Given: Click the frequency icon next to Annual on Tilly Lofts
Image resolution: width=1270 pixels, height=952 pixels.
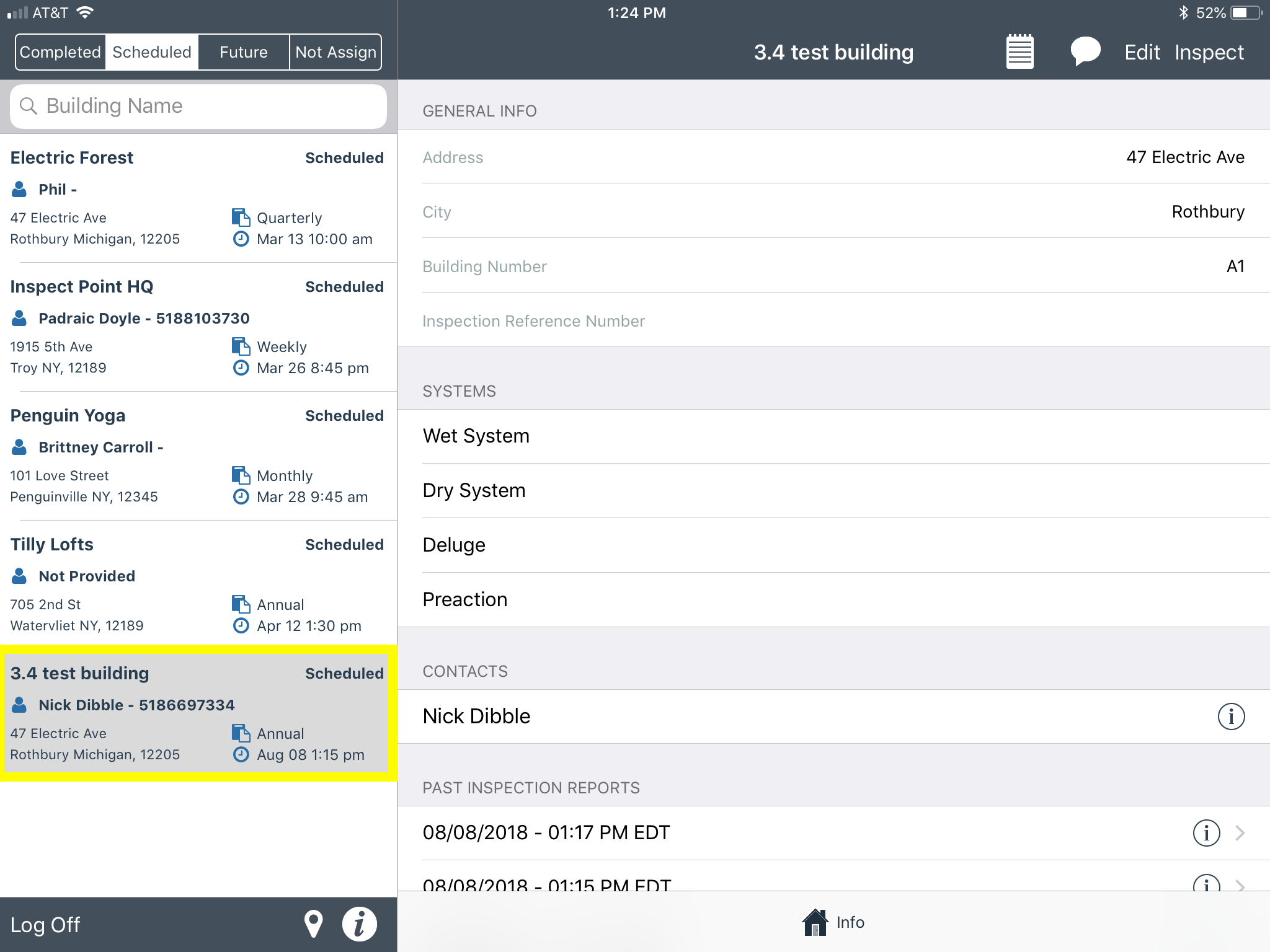Looking at the screenshot, I should click(241, 603).
